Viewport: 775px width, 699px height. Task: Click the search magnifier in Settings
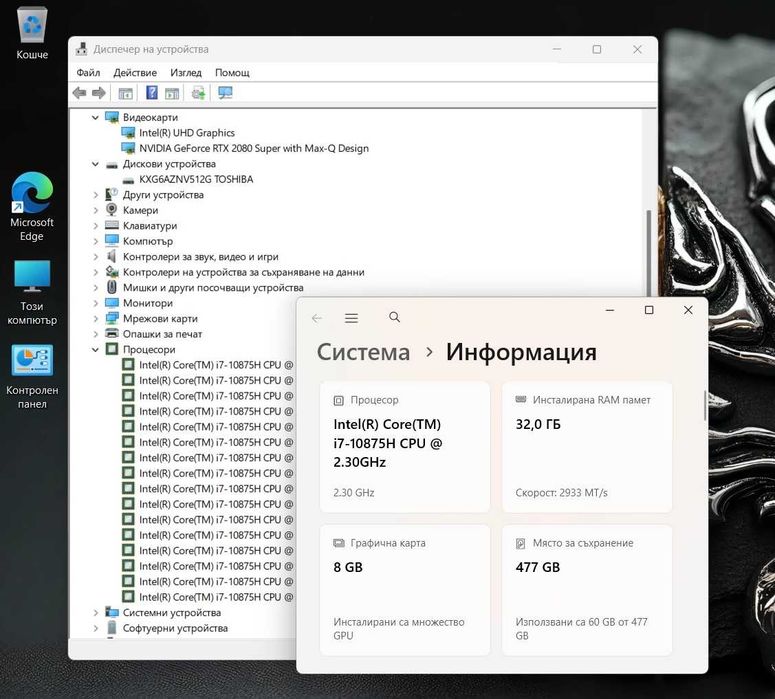(394, 317)
